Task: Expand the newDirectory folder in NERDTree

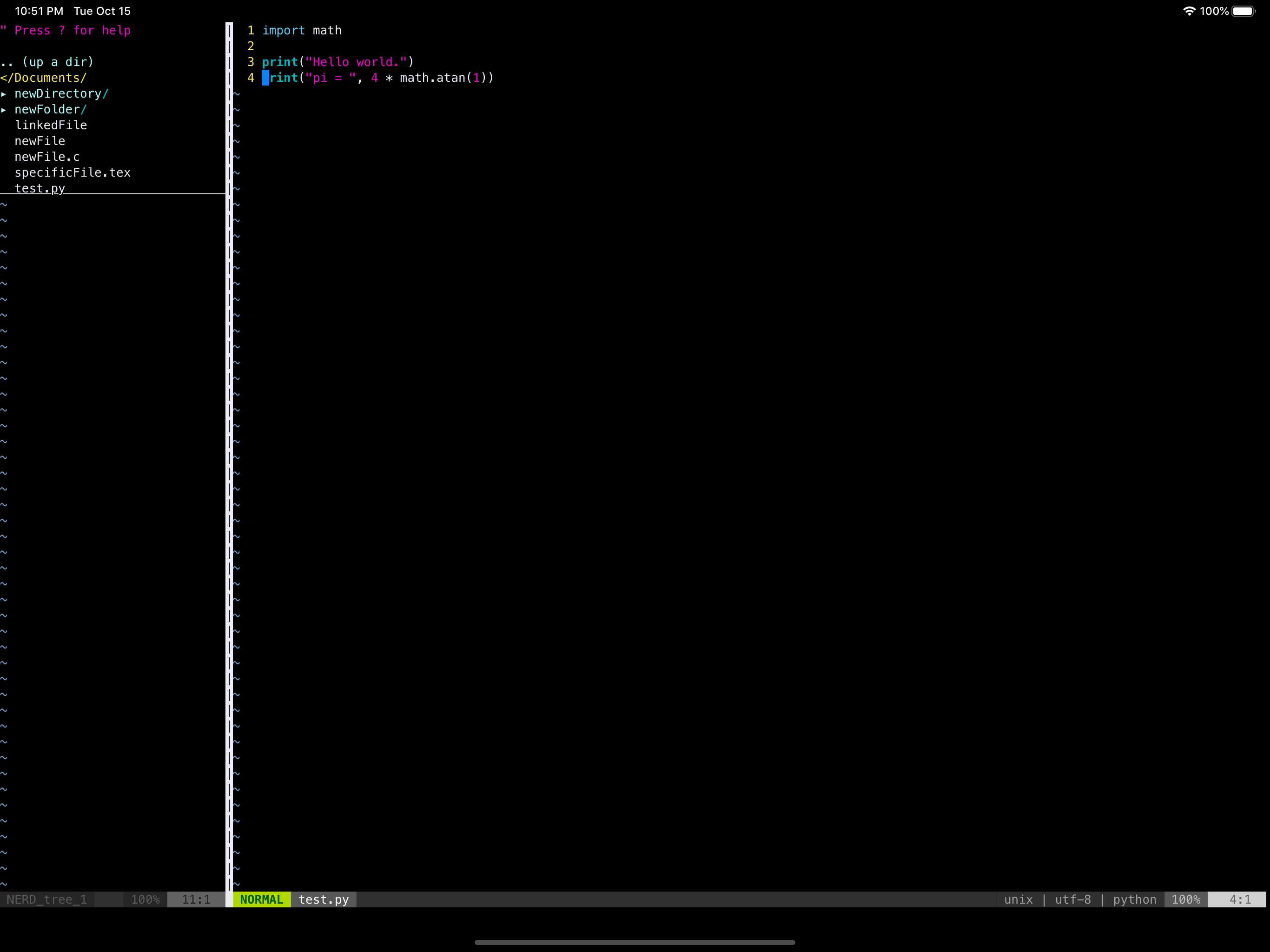Action: 61,93
